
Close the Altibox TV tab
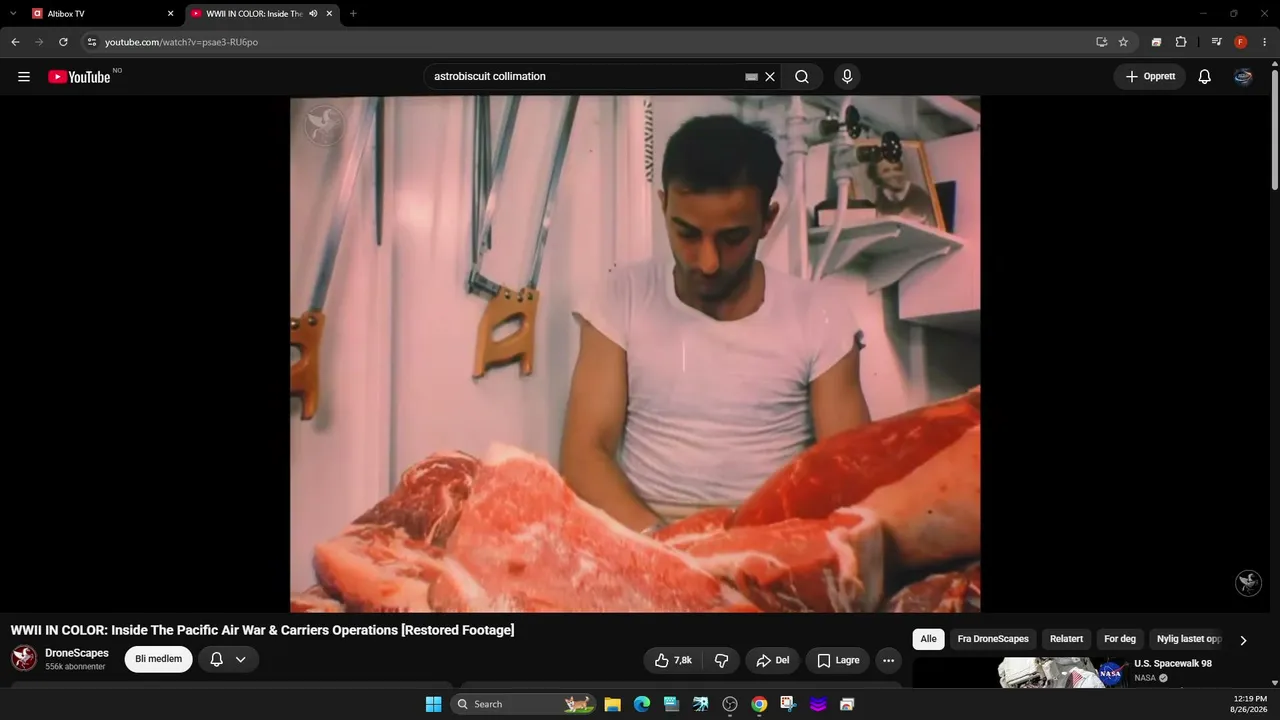pos(170,14)
